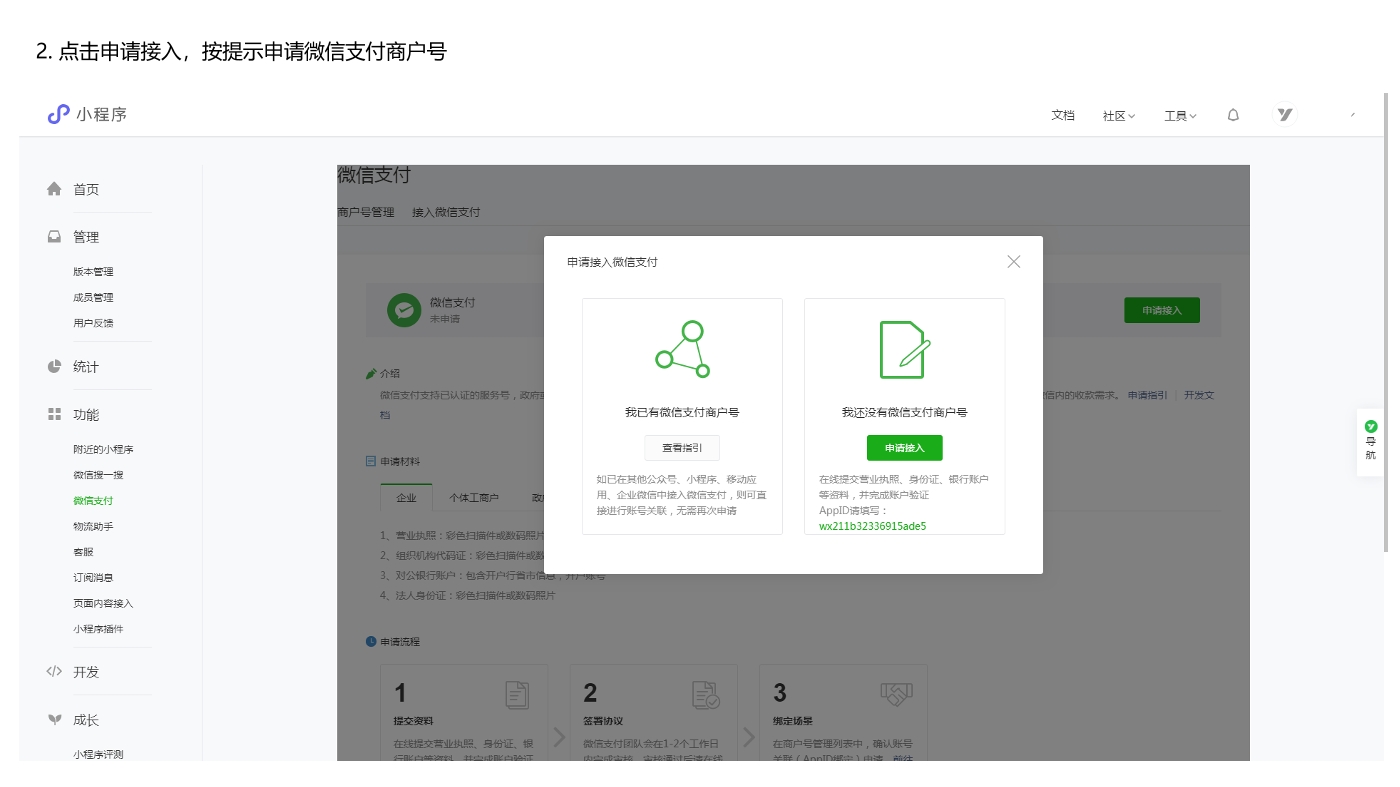Click the 小程序 logo icon
Viewport: 1400px width, 787px height.
click(x=58, y=114)
